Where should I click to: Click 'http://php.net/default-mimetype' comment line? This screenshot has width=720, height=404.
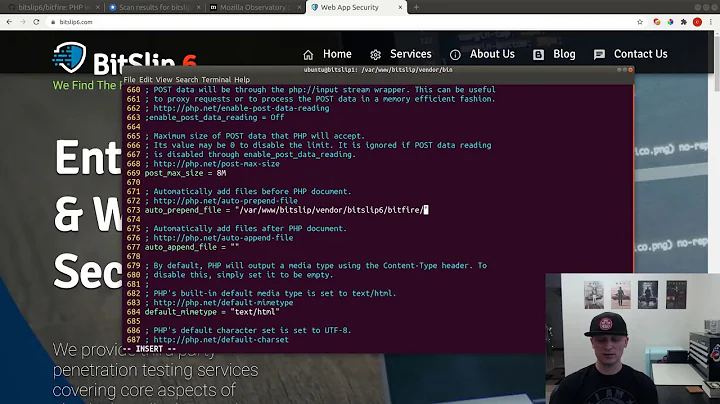223,303
